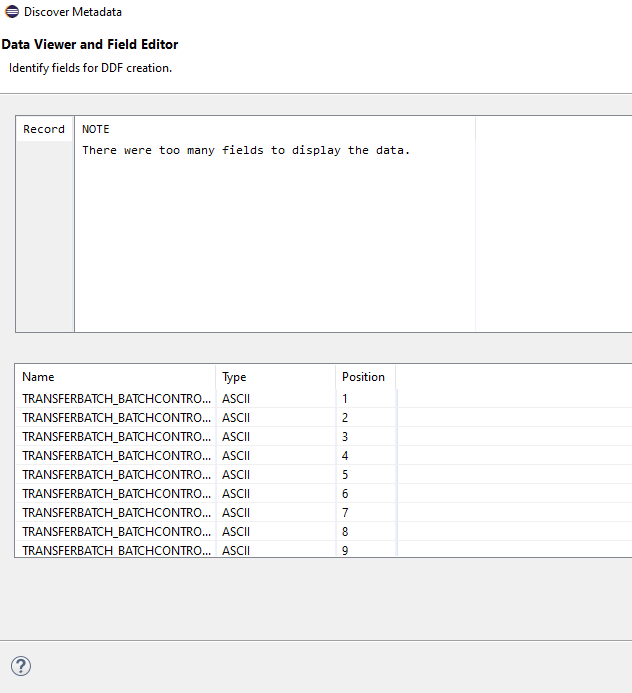The image size is (632, 693).
Task: Select the field row at position 7
Action: pos(324,513)
